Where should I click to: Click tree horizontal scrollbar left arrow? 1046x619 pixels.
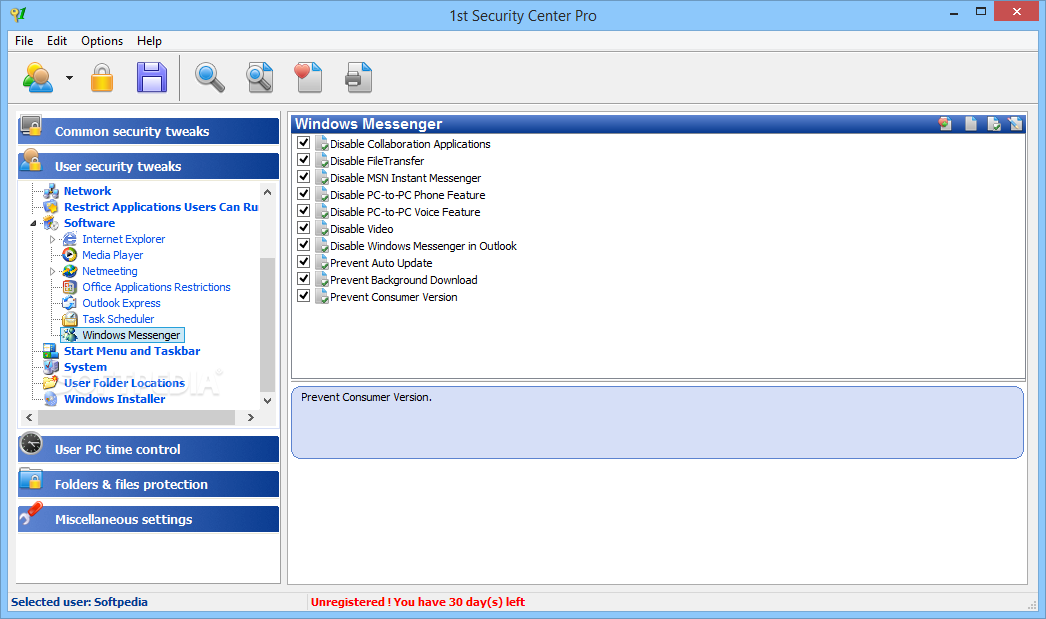tap(29, 418)
